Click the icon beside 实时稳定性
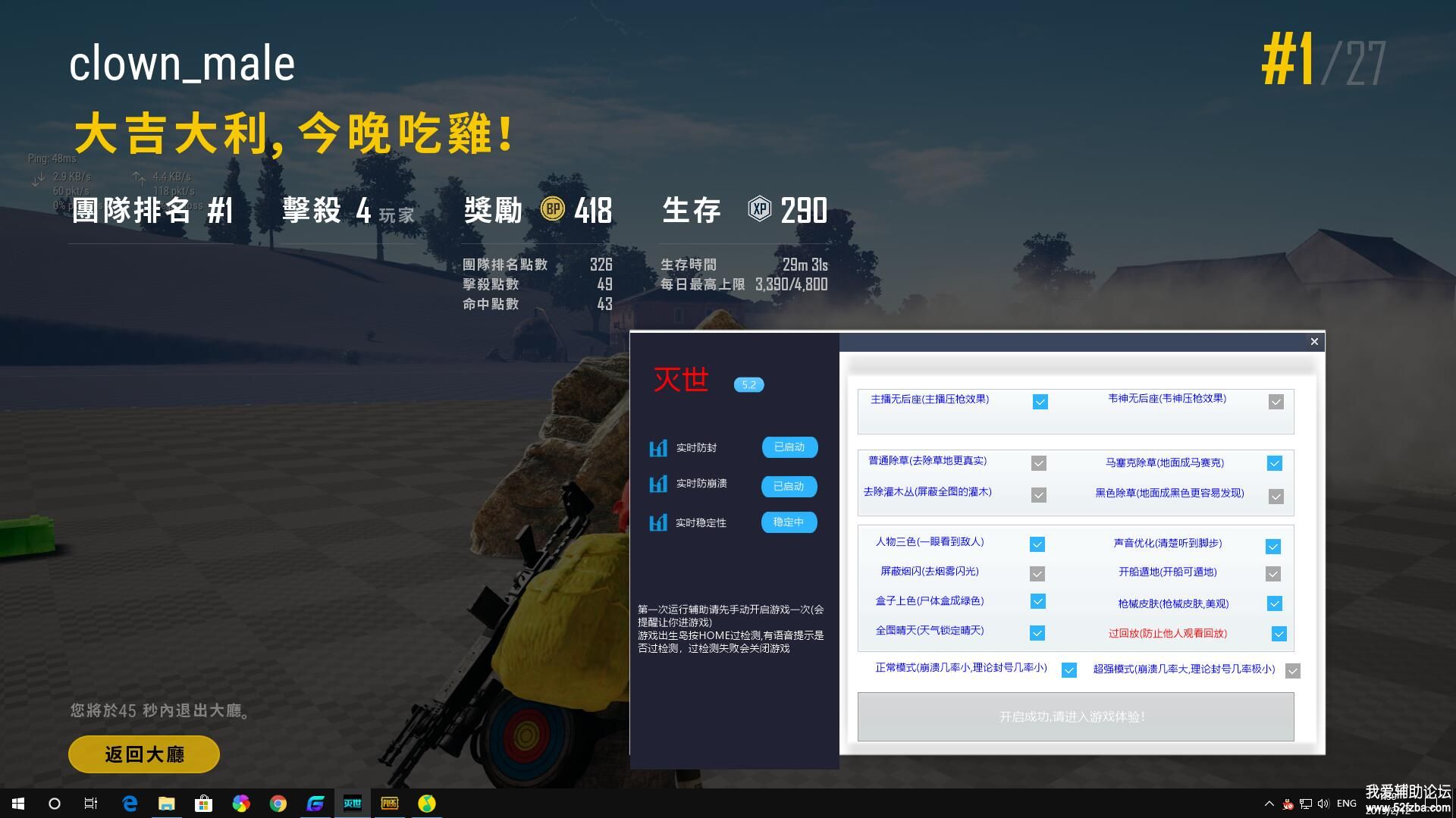Screen dimensions: 1456x818 [658, 522]
